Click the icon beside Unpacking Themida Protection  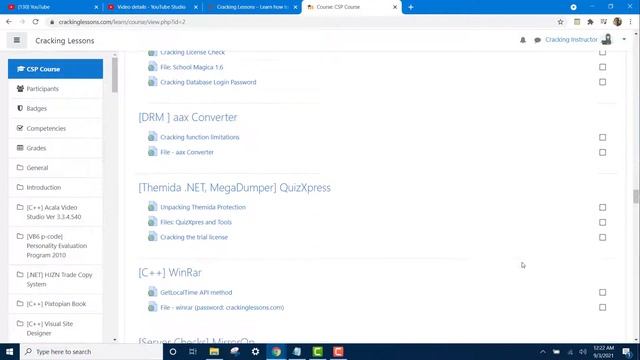(152, 207)
